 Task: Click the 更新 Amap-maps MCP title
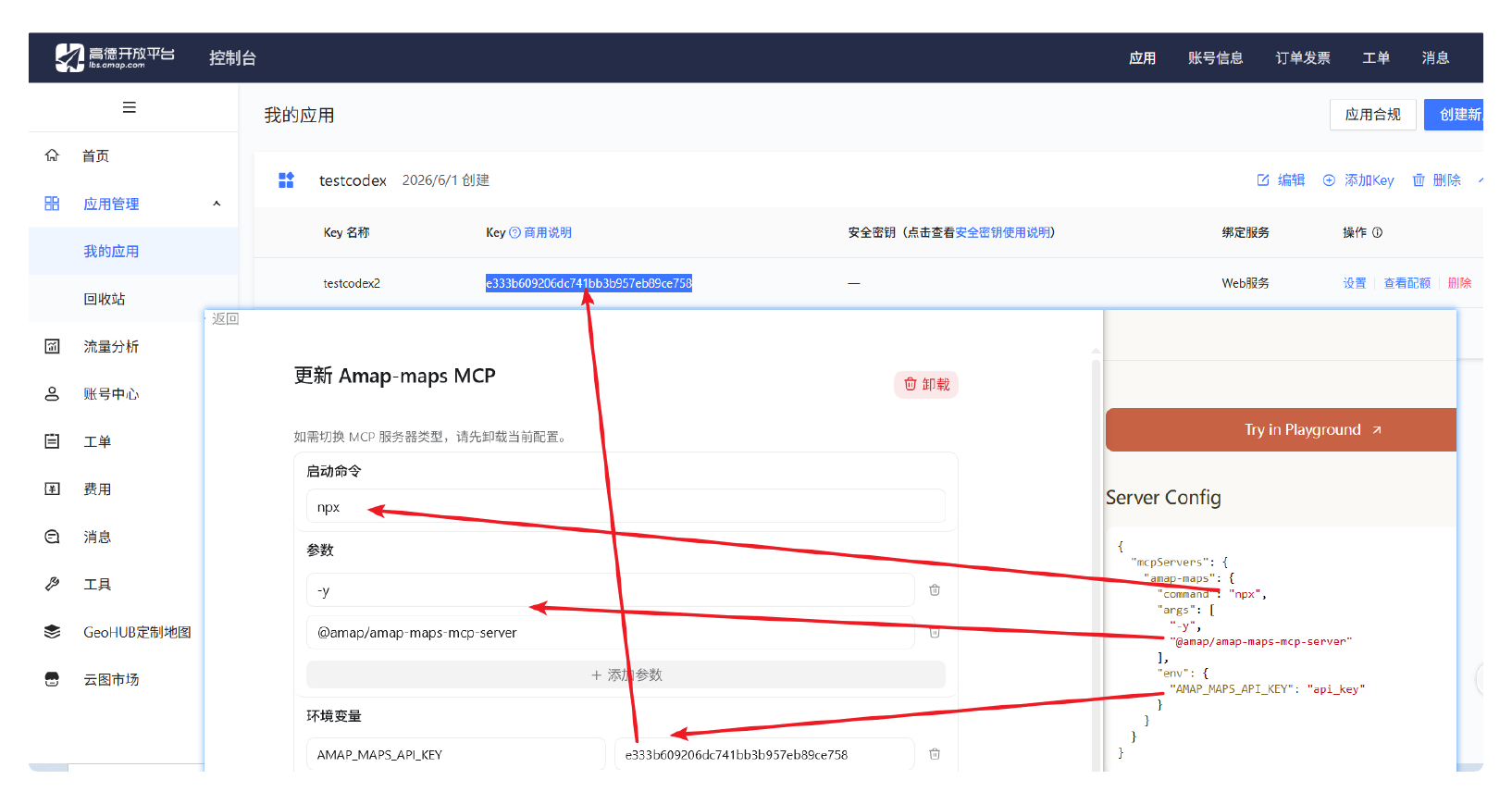point(395,376)
